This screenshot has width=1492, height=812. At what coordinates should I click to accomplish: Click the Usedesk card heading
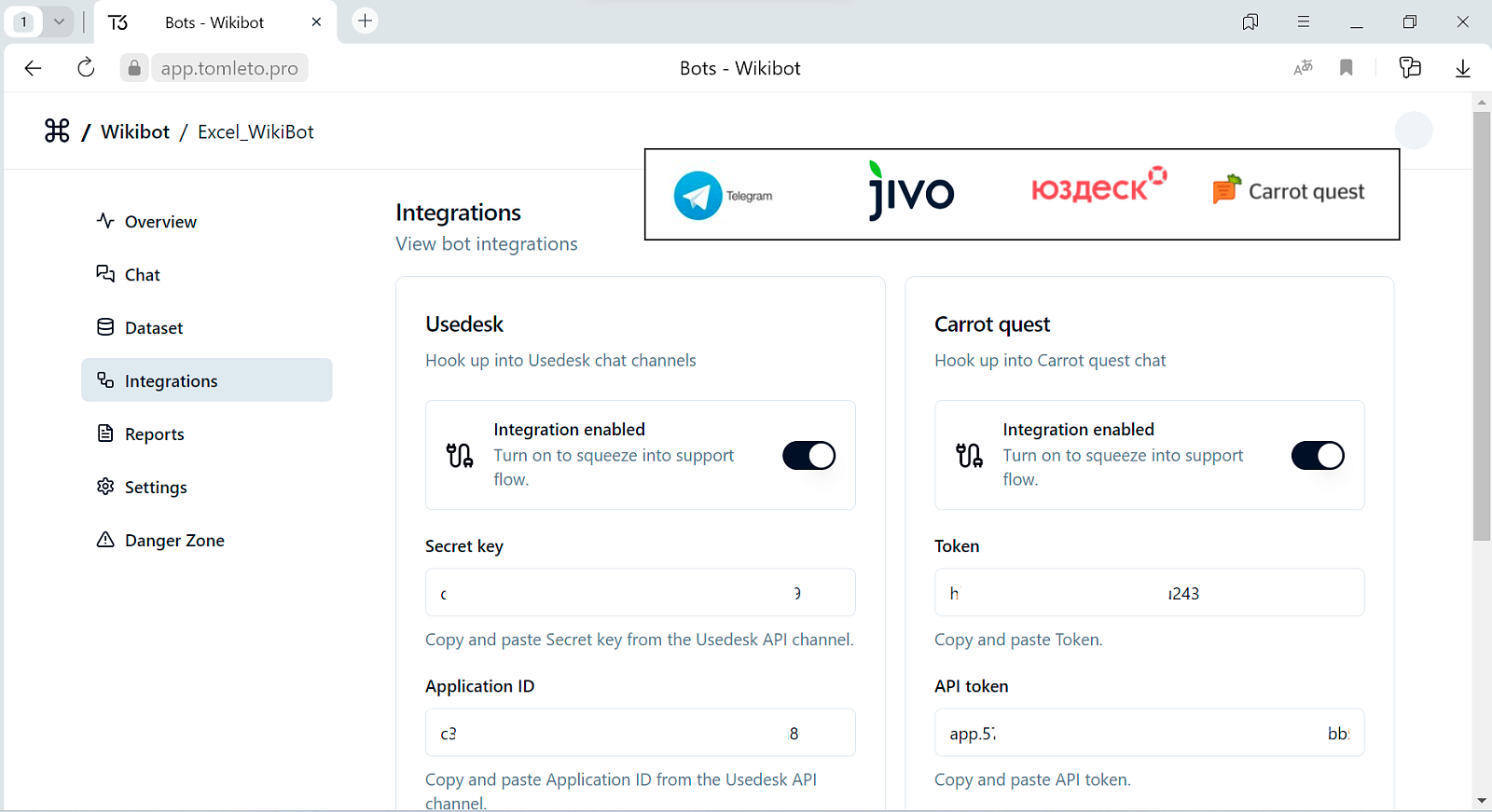(x=464, y=323)
